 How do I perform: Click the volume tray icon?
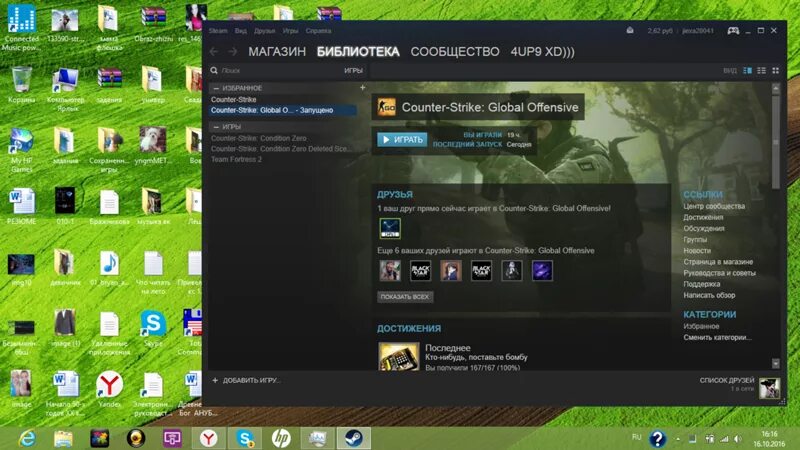(x=738, y=438)
